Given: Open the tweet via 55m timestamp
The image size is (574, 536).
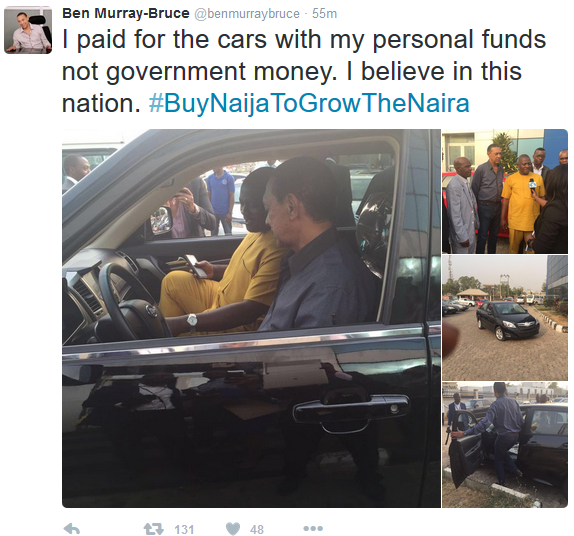Looking at the screenshot, I should [324, 14].
